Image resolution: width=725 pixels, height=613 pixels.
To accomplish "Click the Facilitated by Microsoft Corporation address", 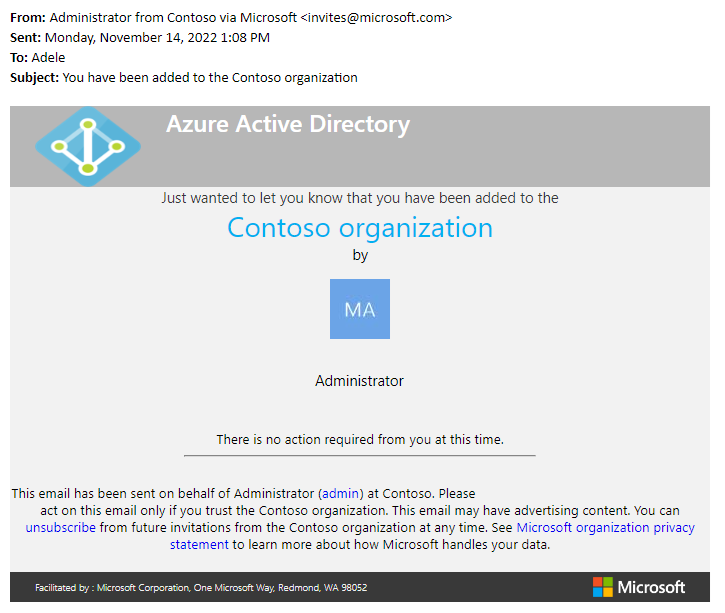I will (201, 588).
